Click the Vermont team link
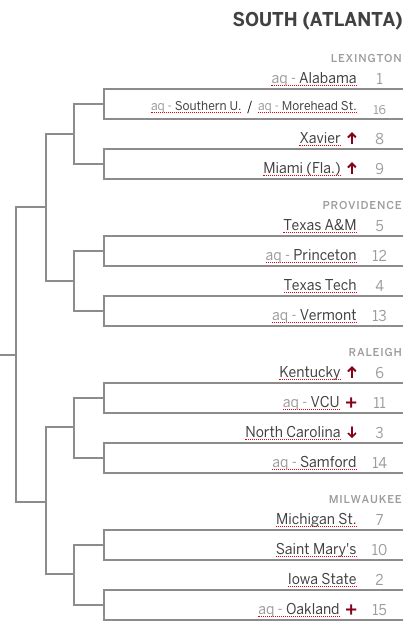Image resolution: width=412 pixels, height=631 pixels. click(328, 315)
